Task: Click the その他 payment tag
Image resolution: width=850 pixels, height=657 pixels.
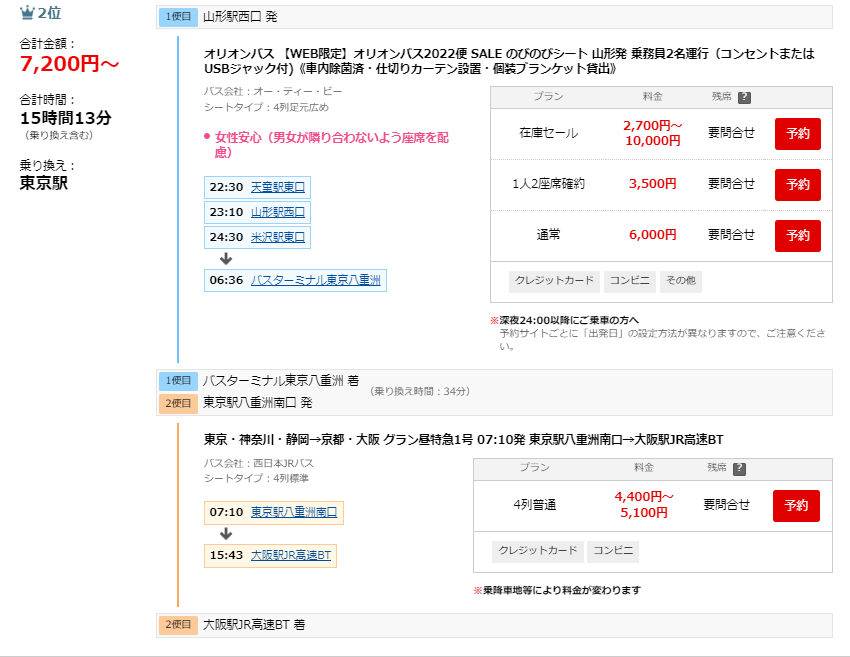Action: (x=680, y=281)
